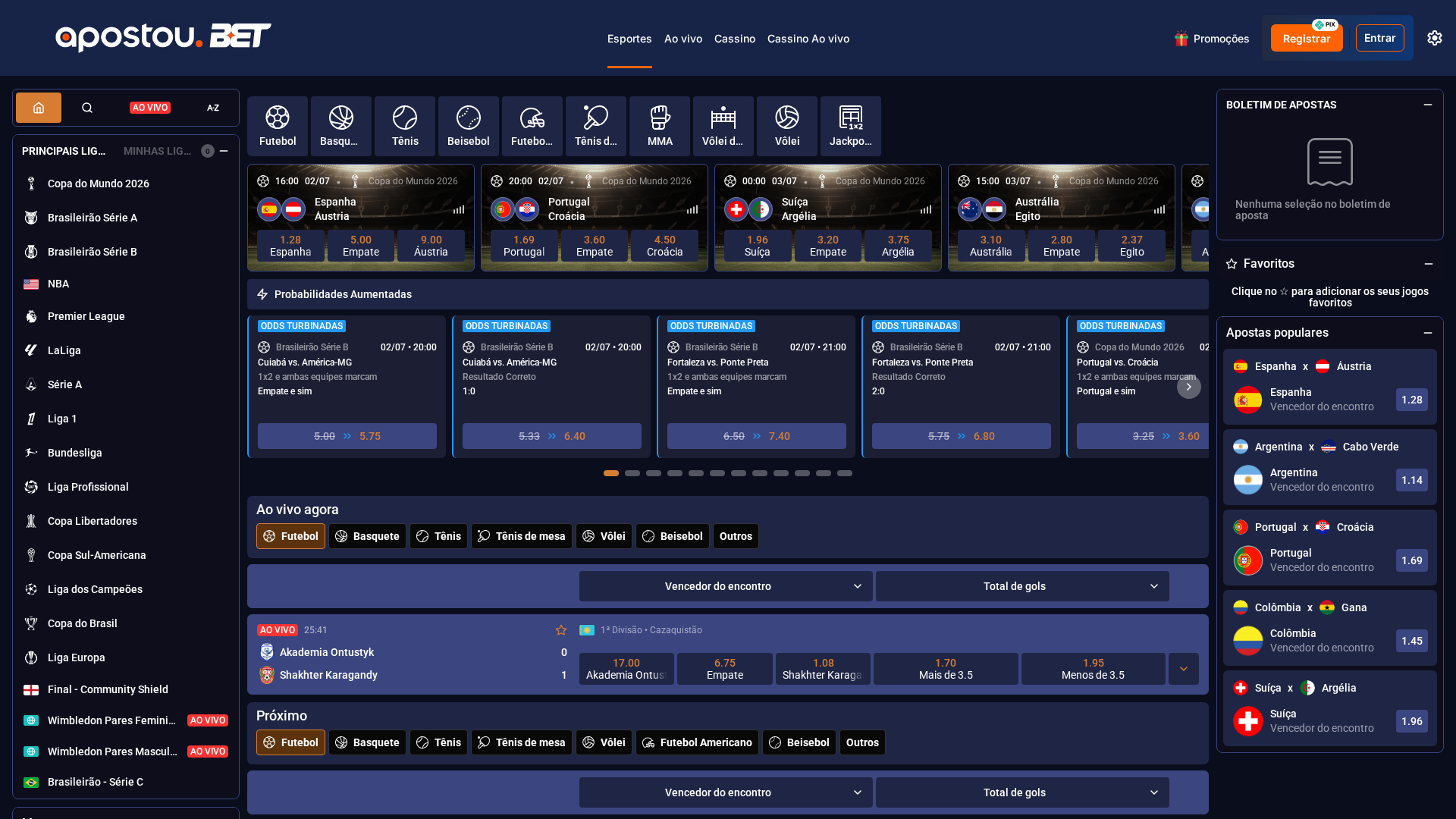Click the Favoritos star icon
The height and width of the screenshot is (819, 1456).
[x=1232, y=264]
